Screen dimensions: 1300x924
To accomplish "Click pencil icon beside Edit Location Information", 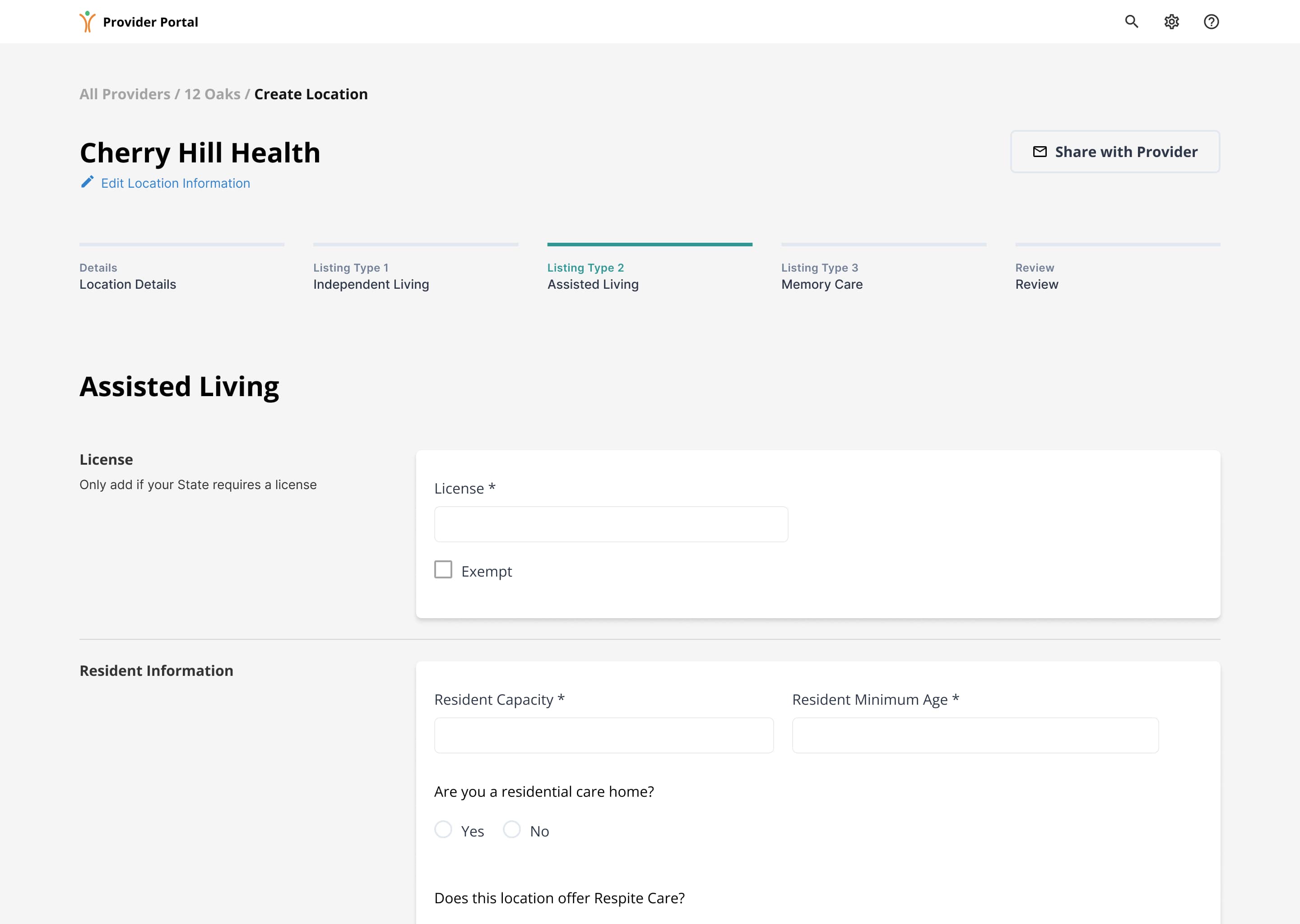I will coord(87,182).
